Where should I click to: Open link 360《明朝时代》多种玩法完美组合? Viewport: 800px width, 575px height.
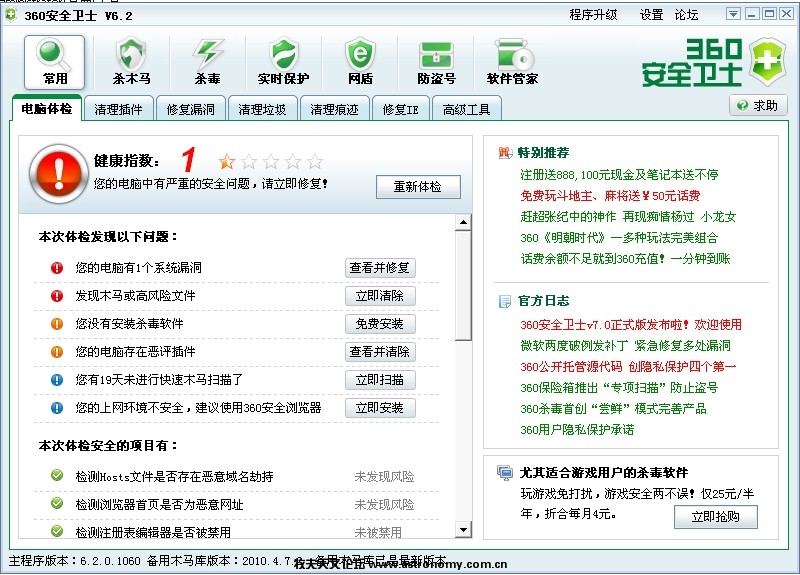coord(619,238)
